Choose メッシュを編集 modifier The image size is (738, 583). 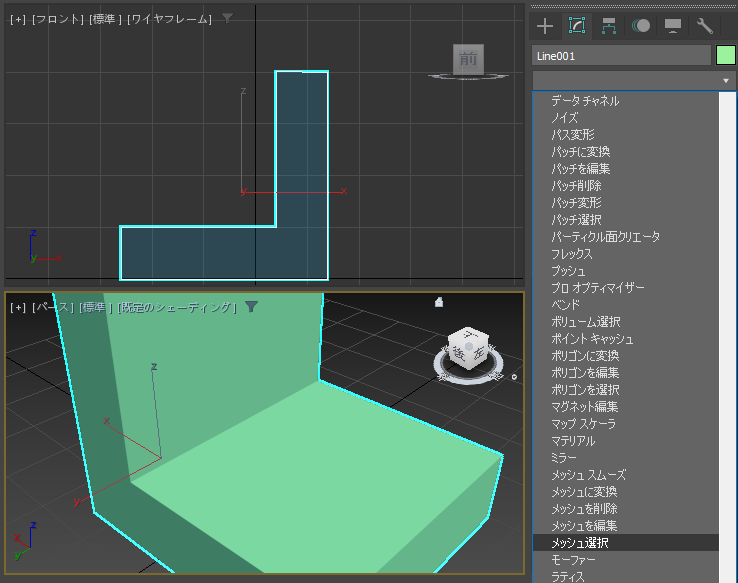(626, 525)
